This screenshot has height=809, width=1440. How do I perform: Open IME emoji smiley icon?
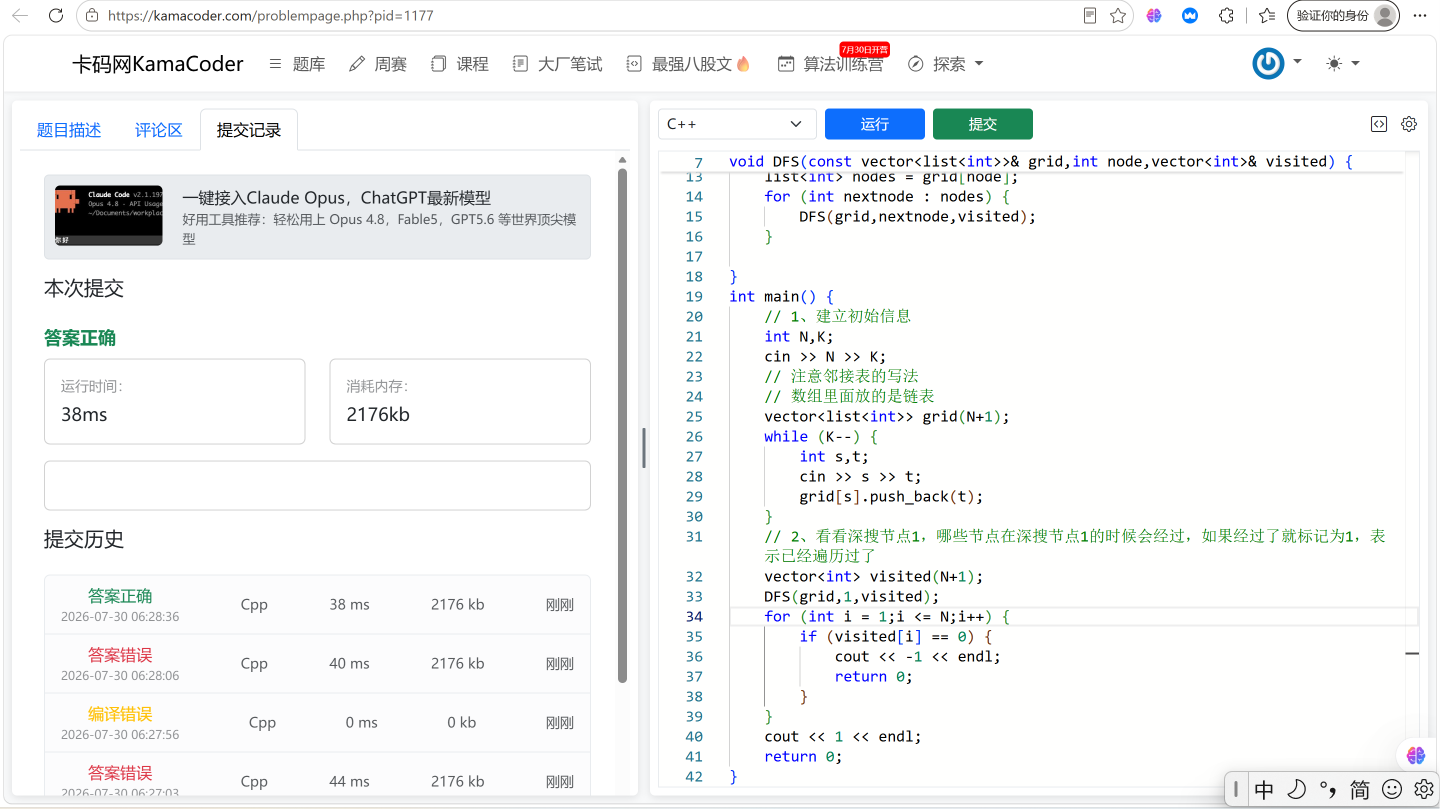pos(1392,790)
